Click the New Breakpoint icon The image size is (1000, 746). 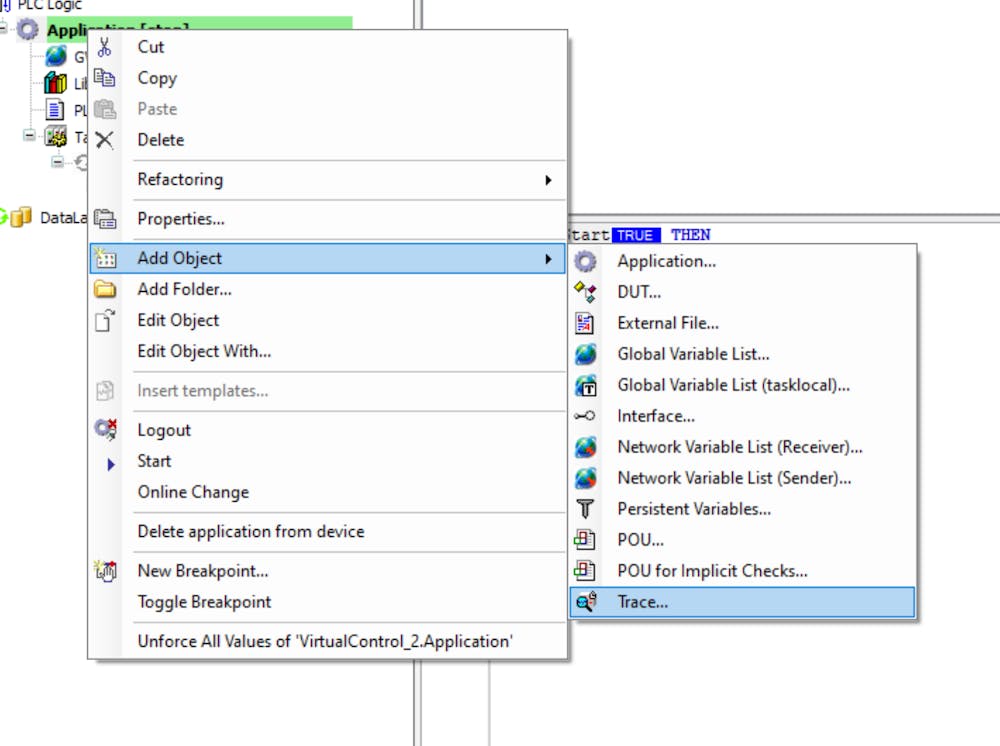tap(105, 571)
